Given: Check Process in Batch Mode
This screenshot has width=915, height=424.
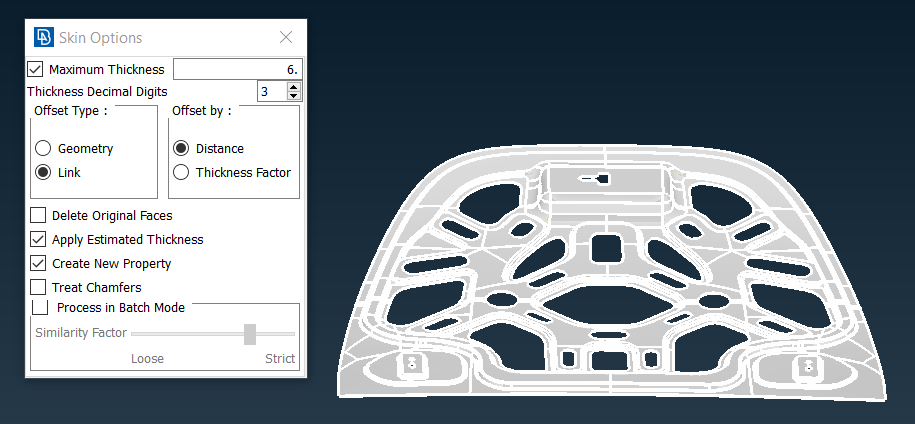Looking at the screenshot, I should (41, 307).
